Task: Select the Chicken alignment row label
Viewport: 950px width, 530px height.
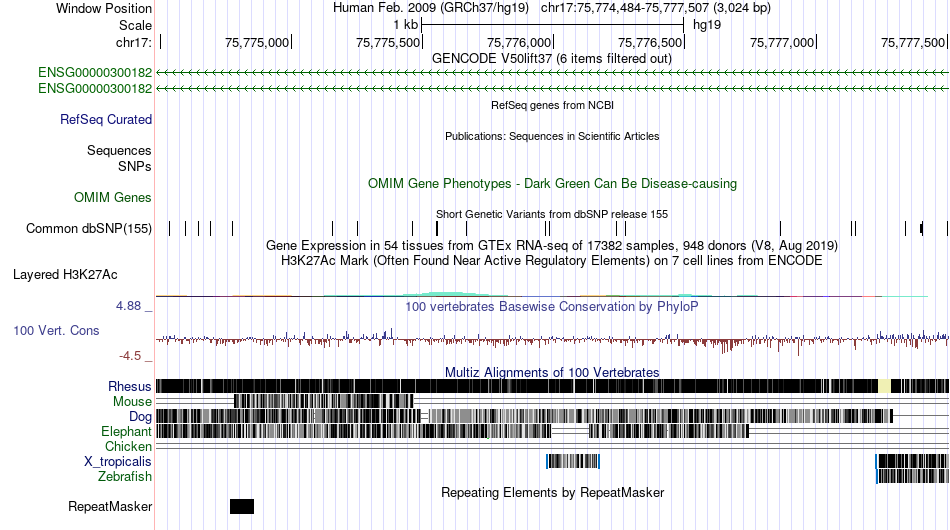Action: pos(128,446)
